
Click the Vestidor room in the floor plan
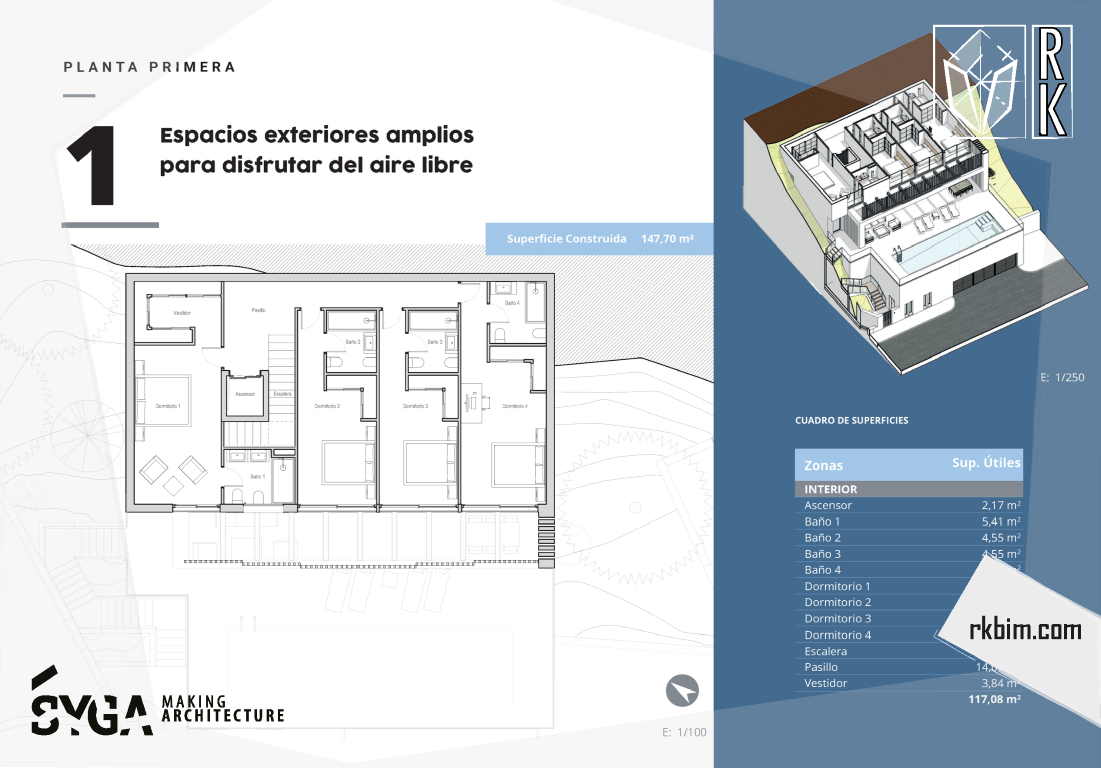[x=180, y=313]
